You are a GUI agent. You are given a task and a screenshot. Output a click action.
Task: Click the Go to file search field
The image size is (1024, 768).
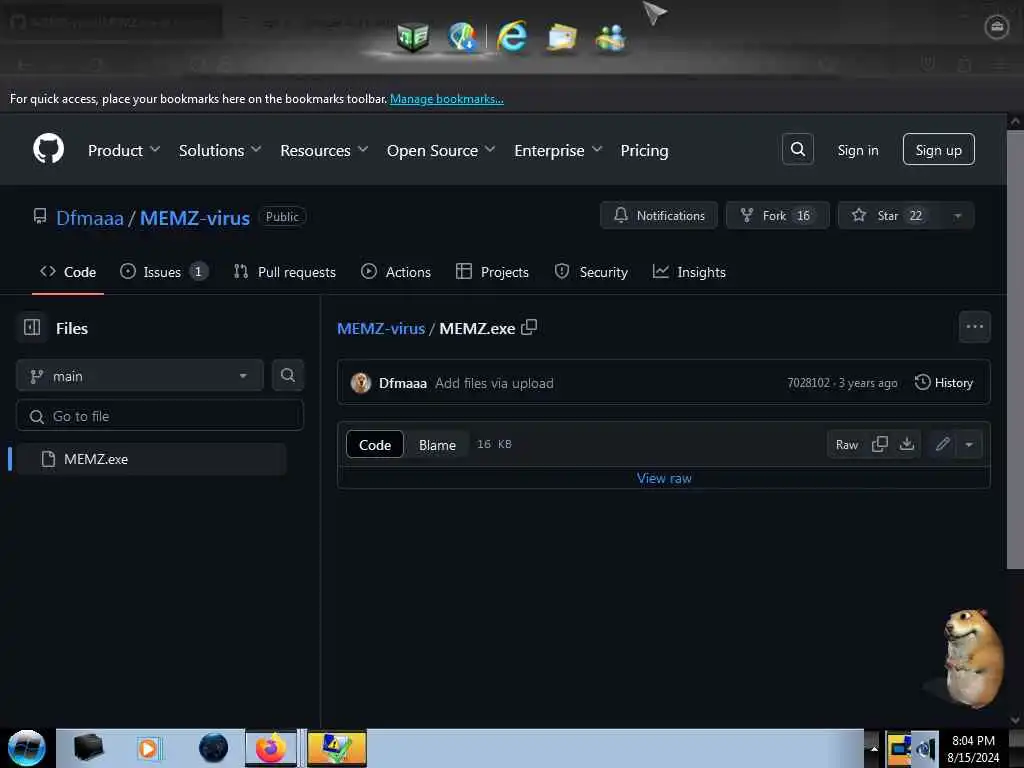tap(160, 416)
